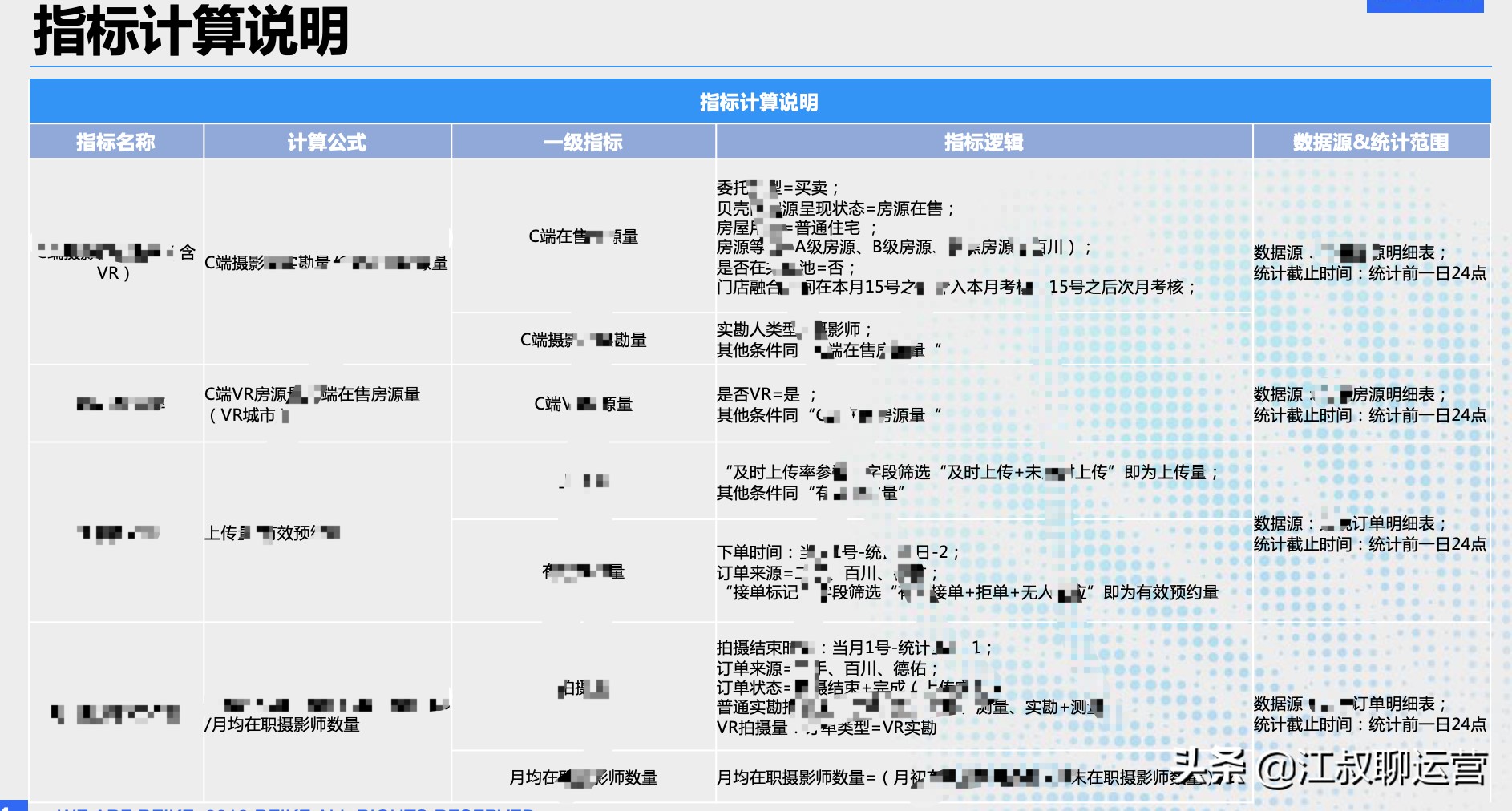Click 数据源 line in the top data row
This screenshot has width=1512, height=811.
click(x=1350, y=252)
